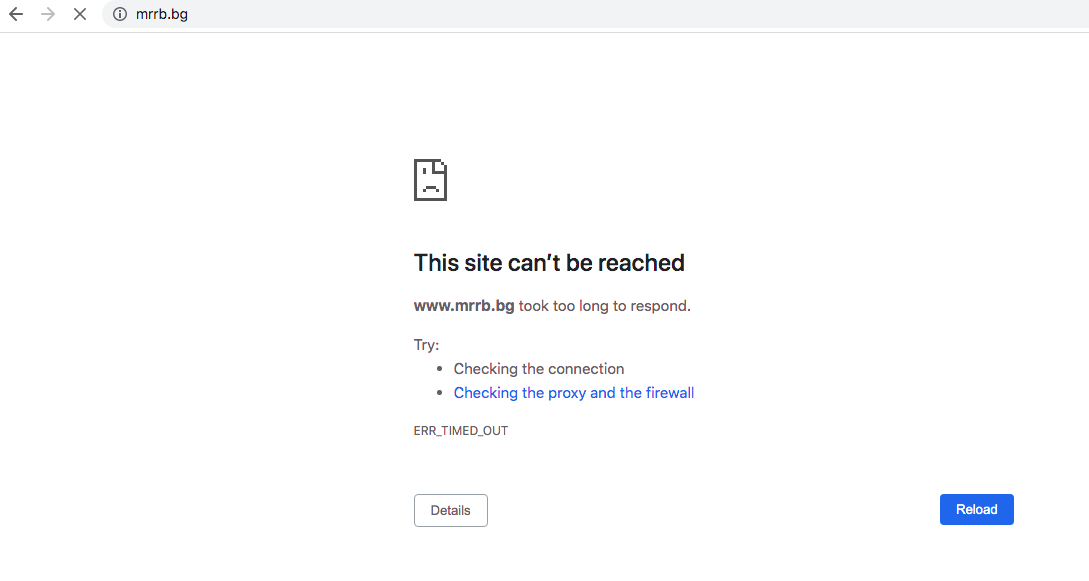Click the empty address bar space right of the URL
1089x581 pixels.
click(600, 14)
